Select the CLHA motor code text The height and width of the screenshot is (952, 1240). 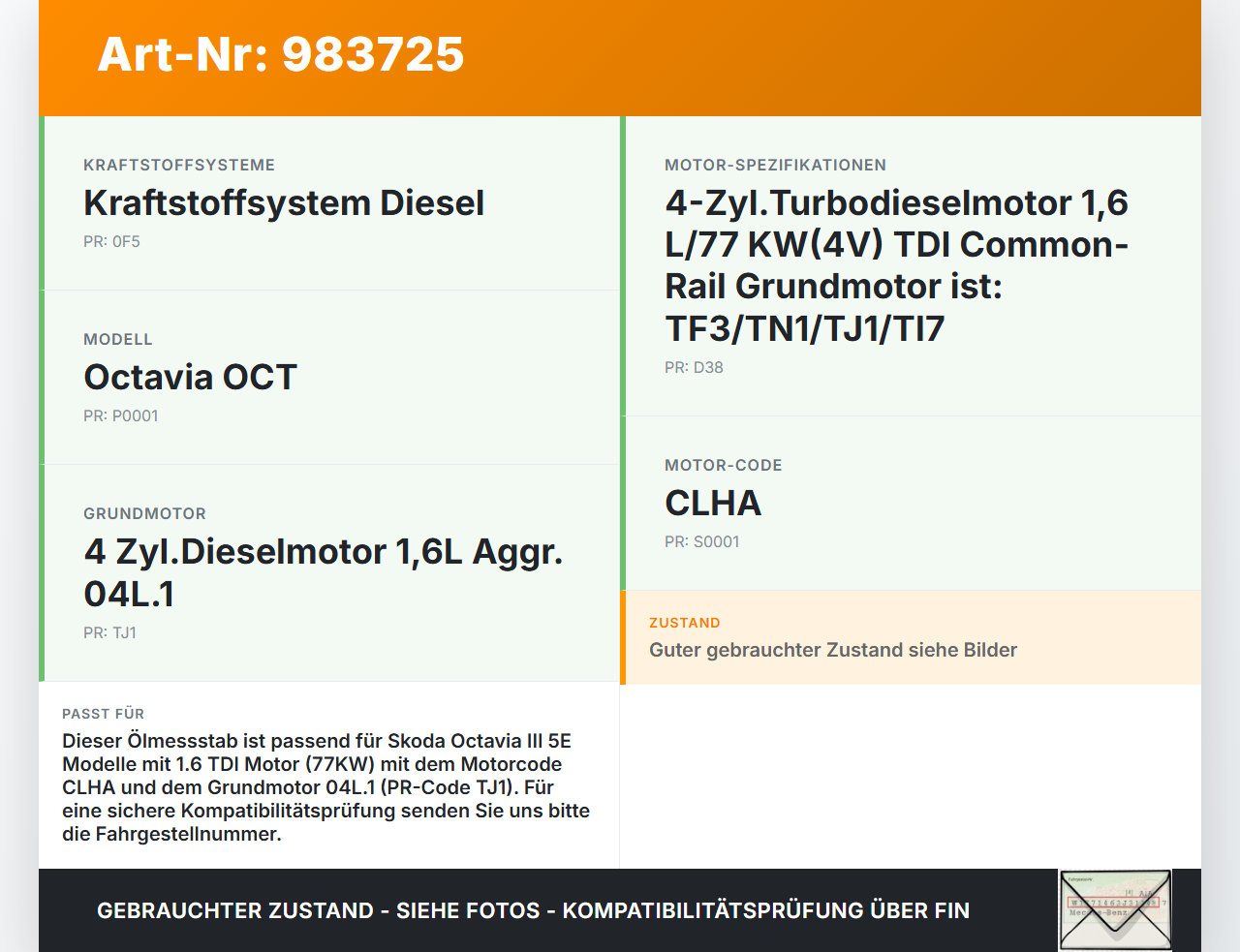point(713,504)
